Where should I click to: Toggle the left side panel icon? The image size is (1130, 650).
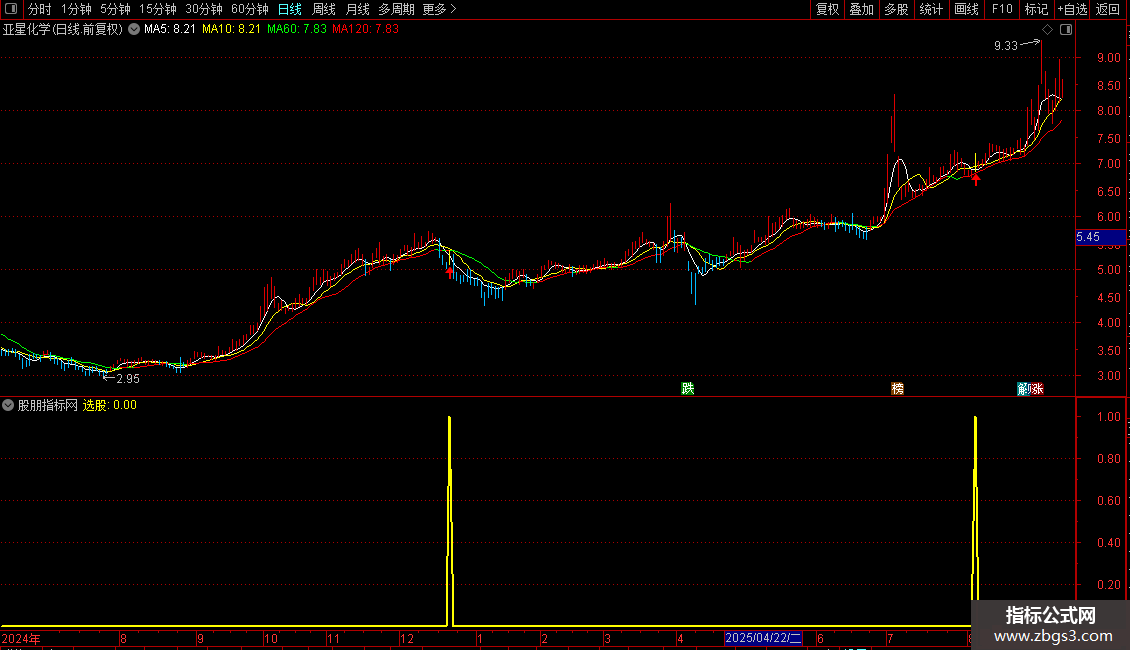tap(11, 9)
